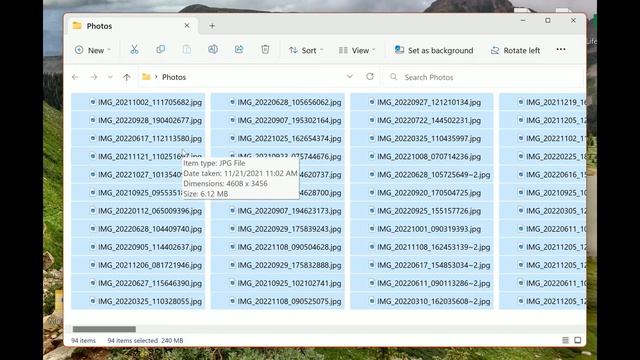Select IMG_20221025_162654374.jpg
The width and height of the screenshot is (640, 360).
click(278, 138)
